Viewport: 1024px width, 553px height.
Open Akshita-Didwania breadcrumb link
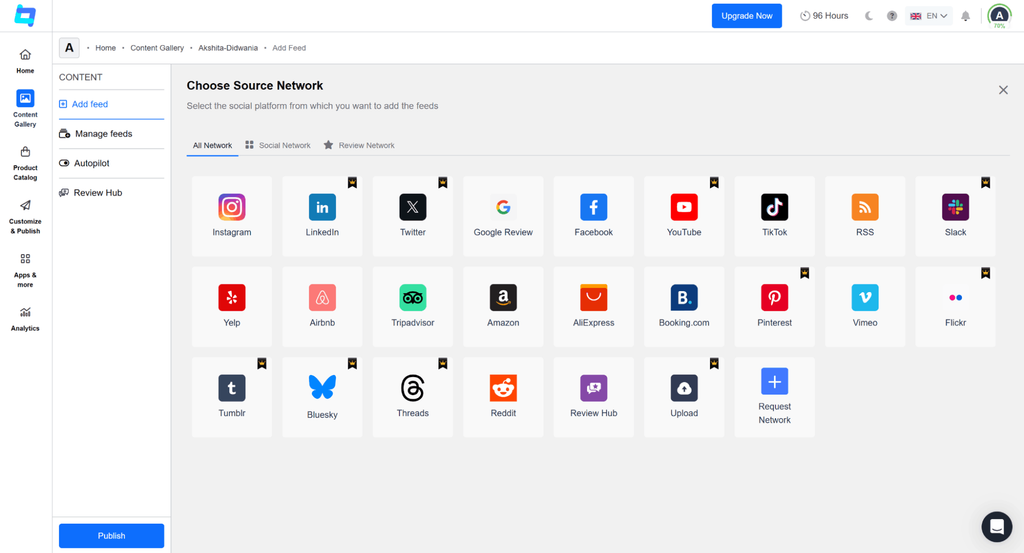228,48
